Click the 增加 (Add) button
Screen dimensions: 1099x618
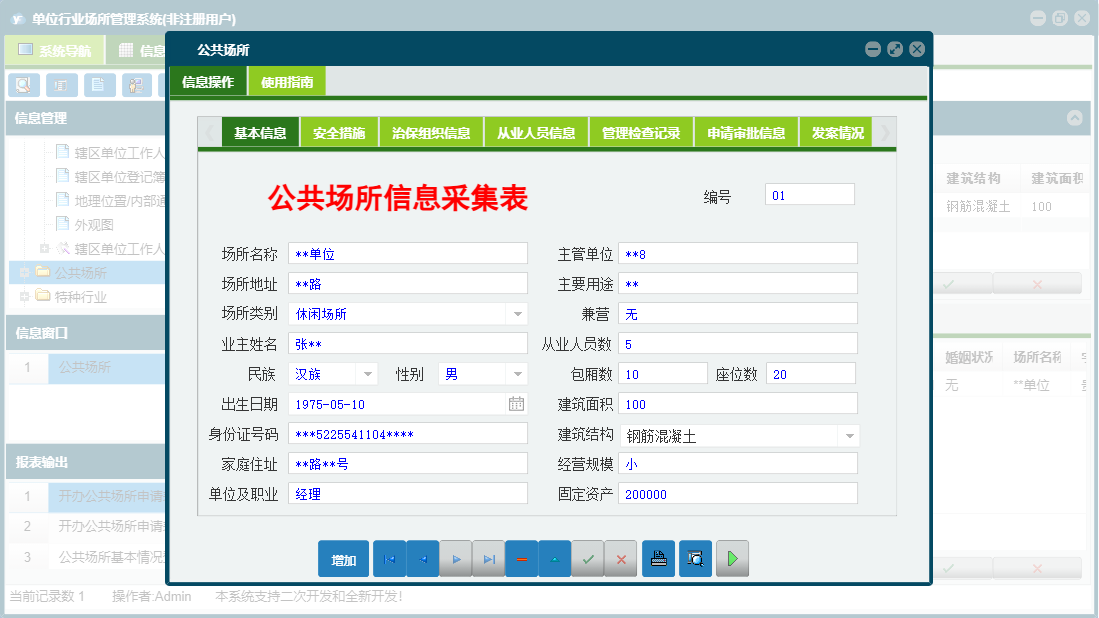343,559
